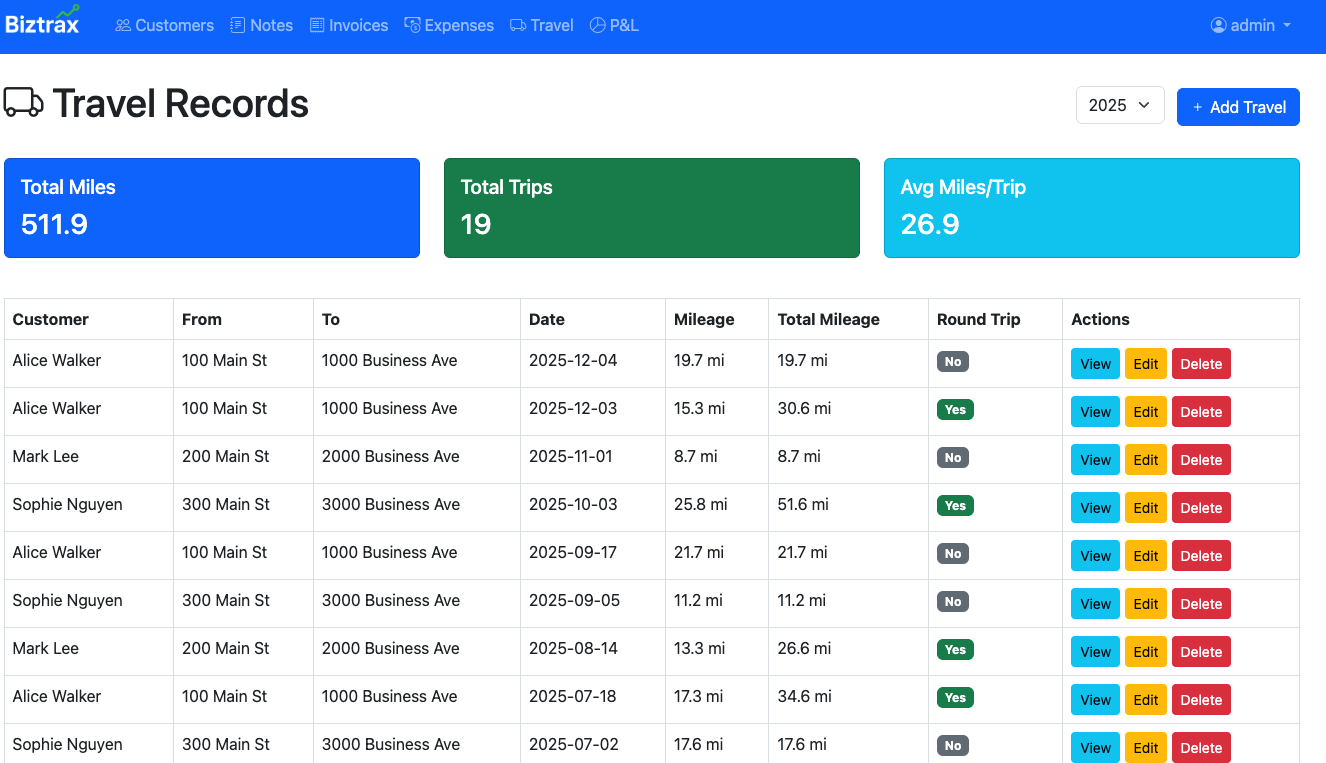Click the Total Miles summary card

211,207
